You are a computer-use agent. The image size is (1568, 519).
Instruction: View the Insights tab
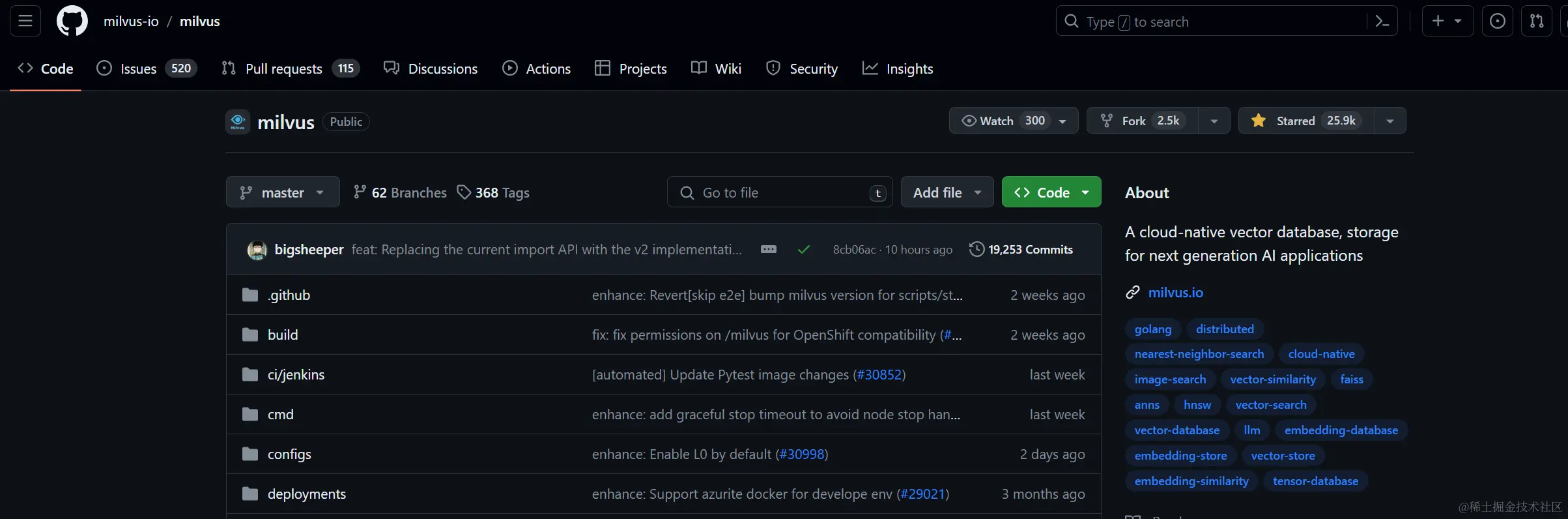(x=898, y=68)
